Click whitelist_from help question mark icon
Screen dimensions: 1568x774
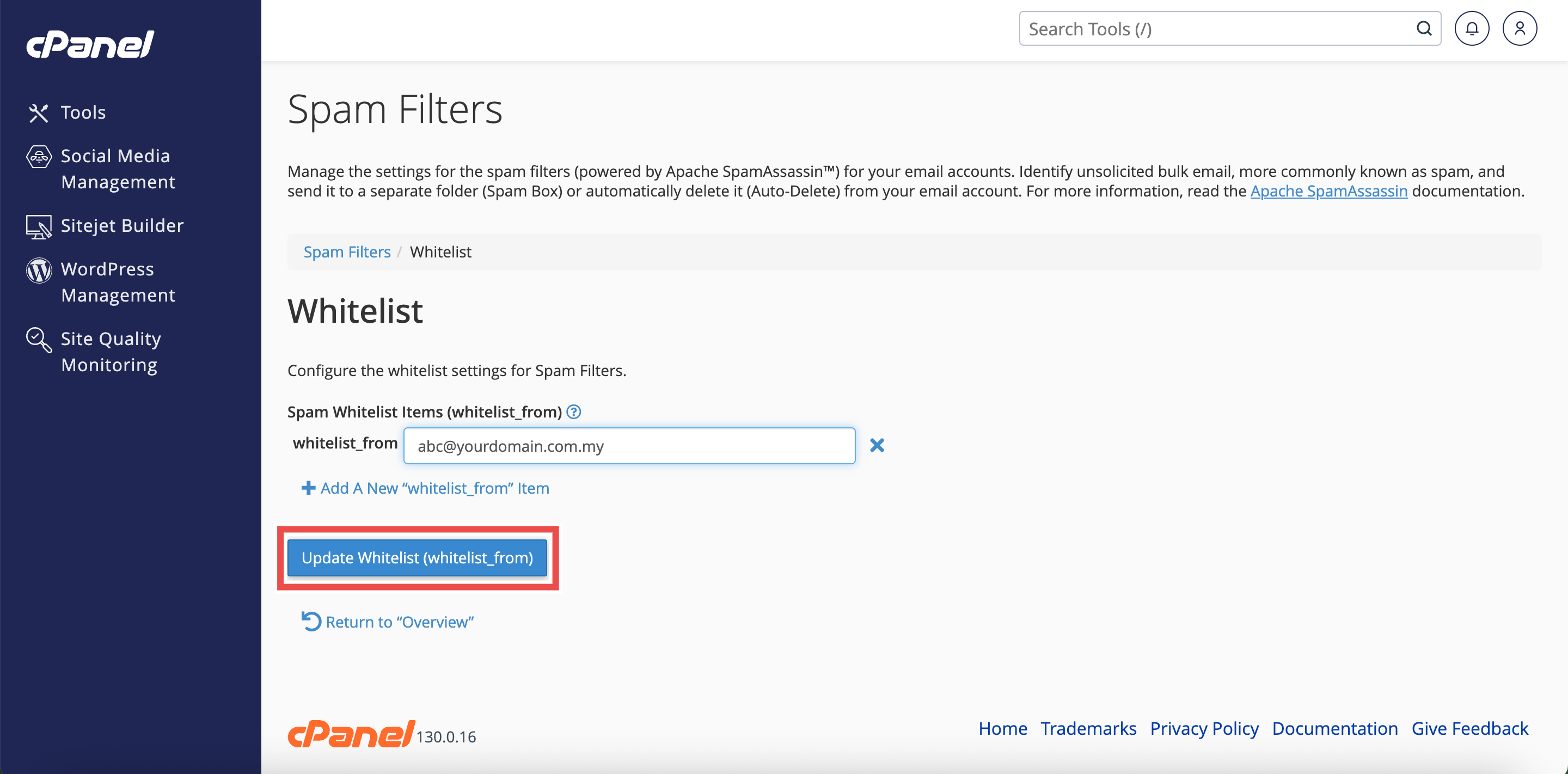tap(573, 412)
